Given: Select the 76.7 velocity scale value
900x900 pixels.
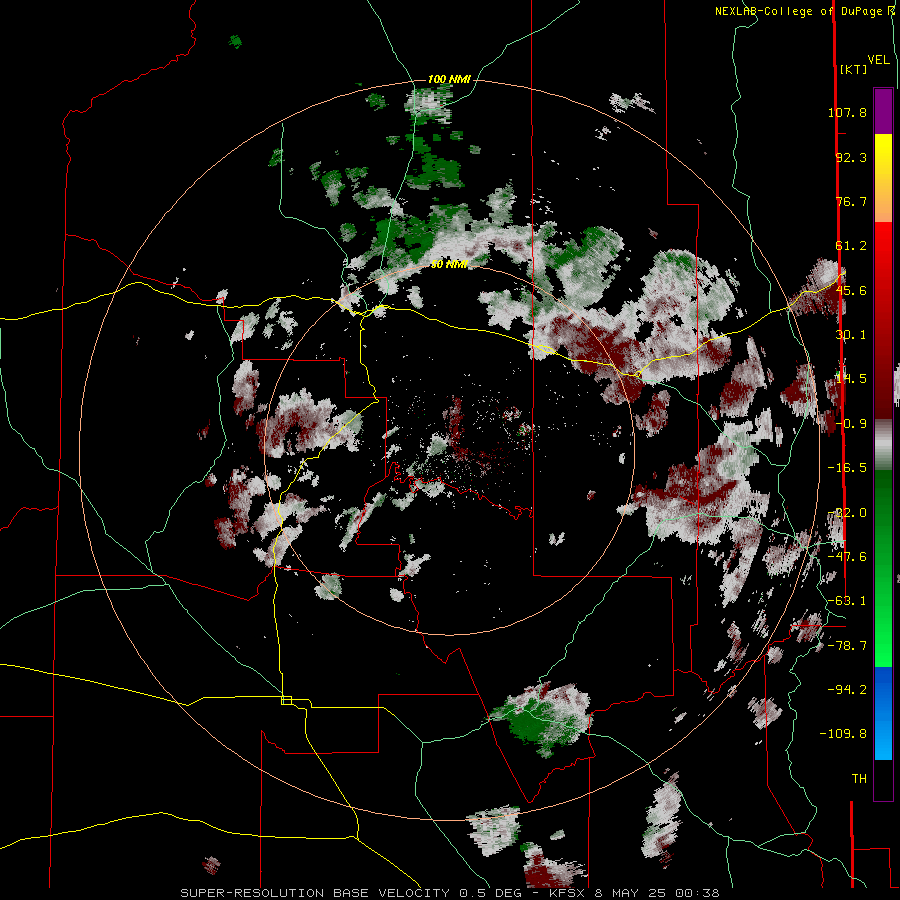Looking at the screenshot, I should pyautogui.click(x=851, y=201).
